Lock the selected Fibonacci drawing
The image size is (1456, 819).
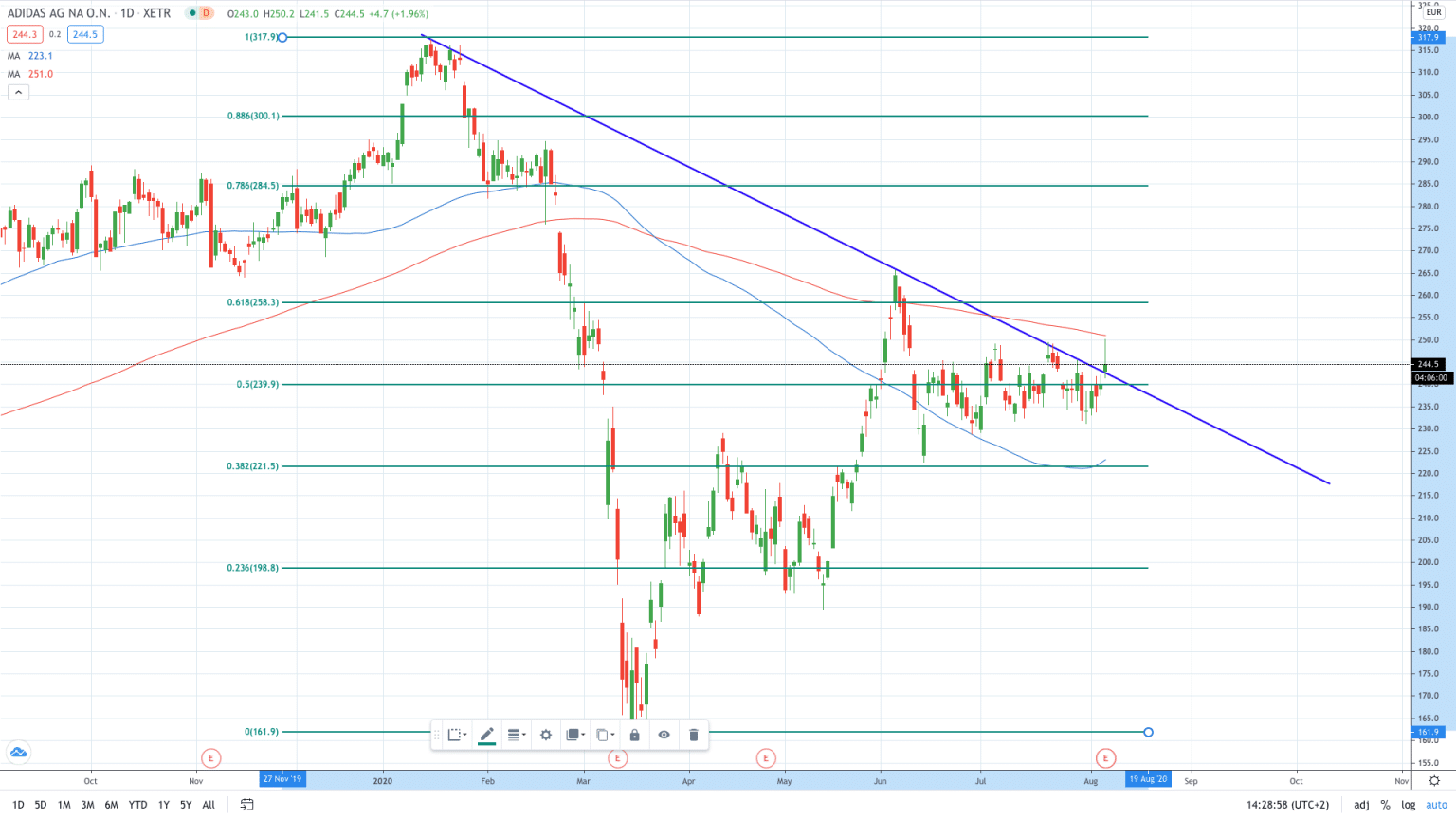634,735
